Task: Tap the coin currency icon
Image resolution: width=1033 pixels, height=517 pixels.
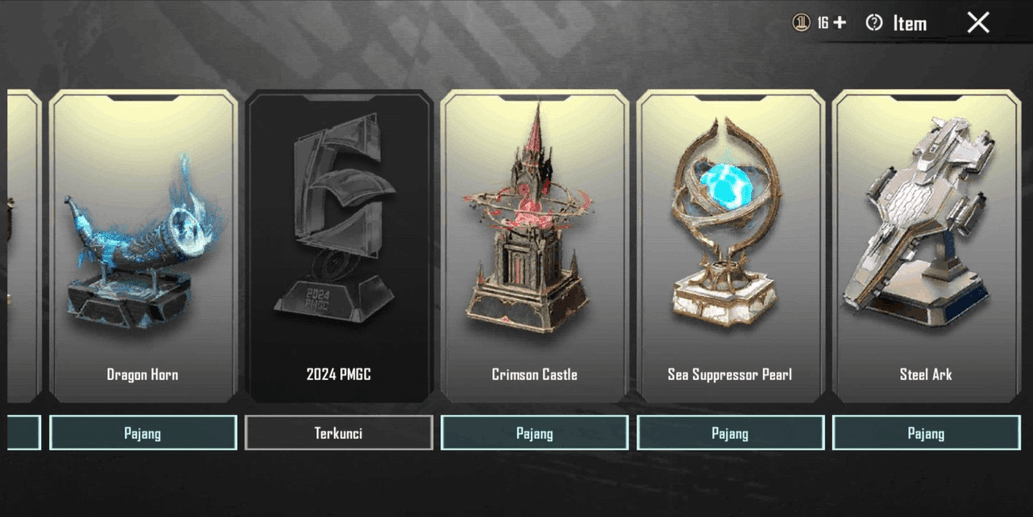Action: (801, 22)
